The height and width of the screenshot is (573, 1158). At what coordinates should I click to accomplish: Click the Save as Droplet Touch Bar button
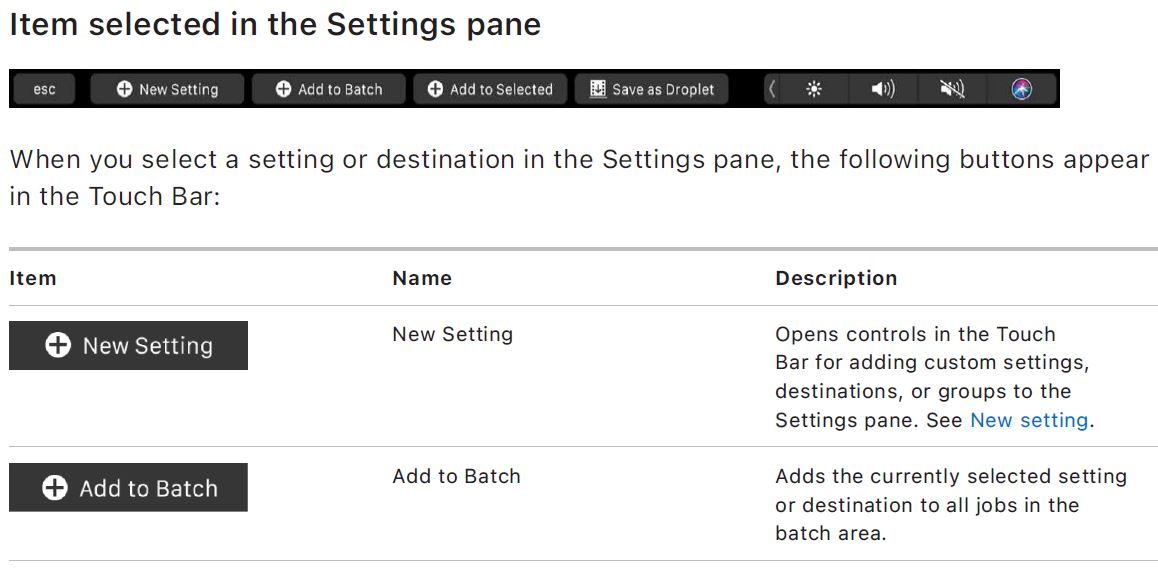tap(652, 89)
